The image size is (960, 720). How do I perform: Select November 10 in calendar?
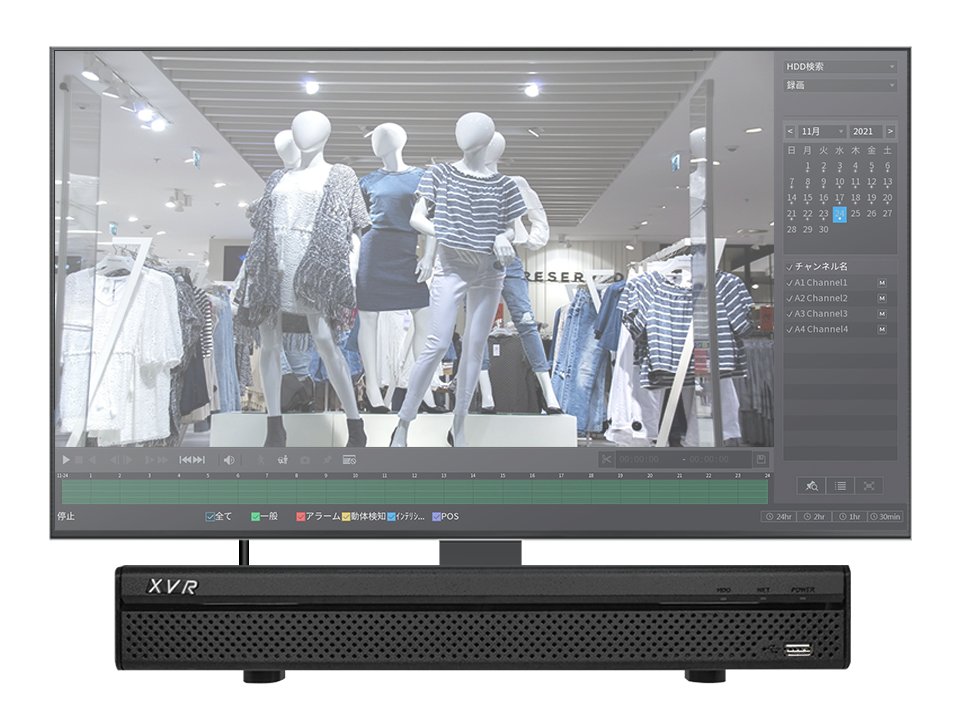tap(839, 182)
